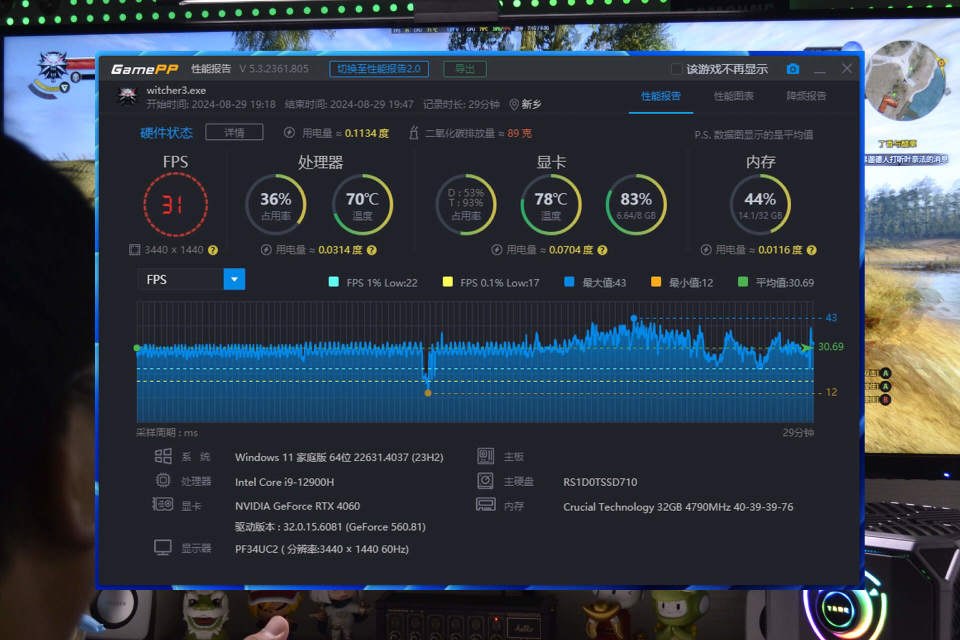Click the help icon beside memory power 0.0116 度
Screen dimensions: 960x640
[812, 250]
